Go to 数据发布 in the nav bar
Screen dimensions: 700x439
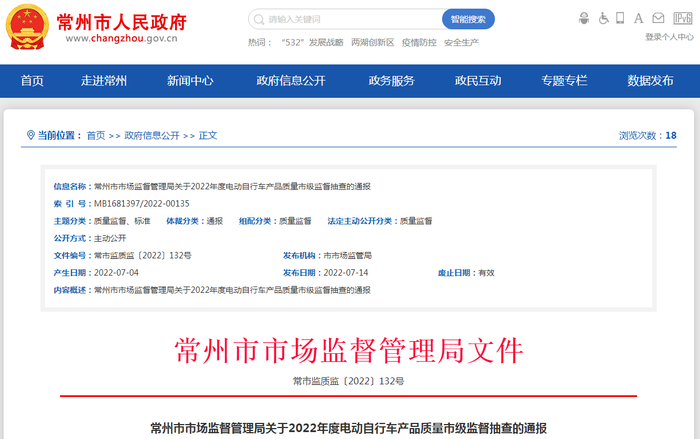point(650,81)
